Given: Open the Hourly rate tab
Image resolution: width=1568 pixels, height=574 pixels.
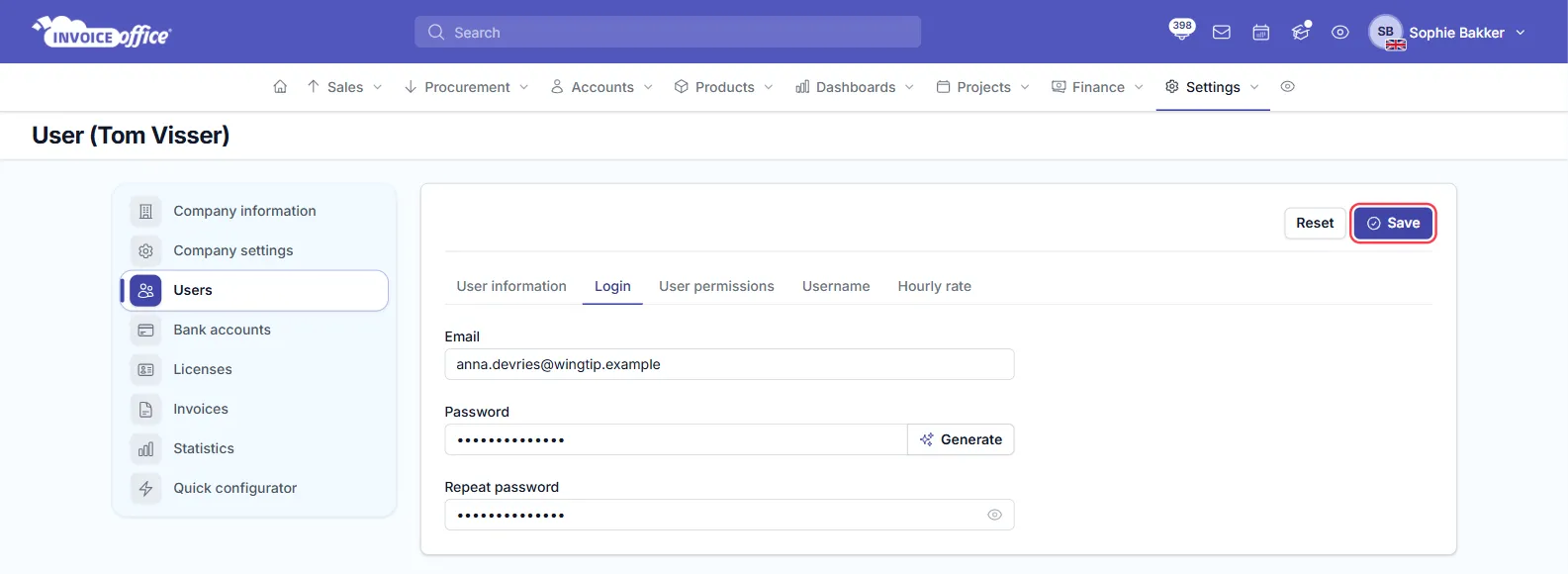Looking at the screenshot, I should (x=934, y=286).
